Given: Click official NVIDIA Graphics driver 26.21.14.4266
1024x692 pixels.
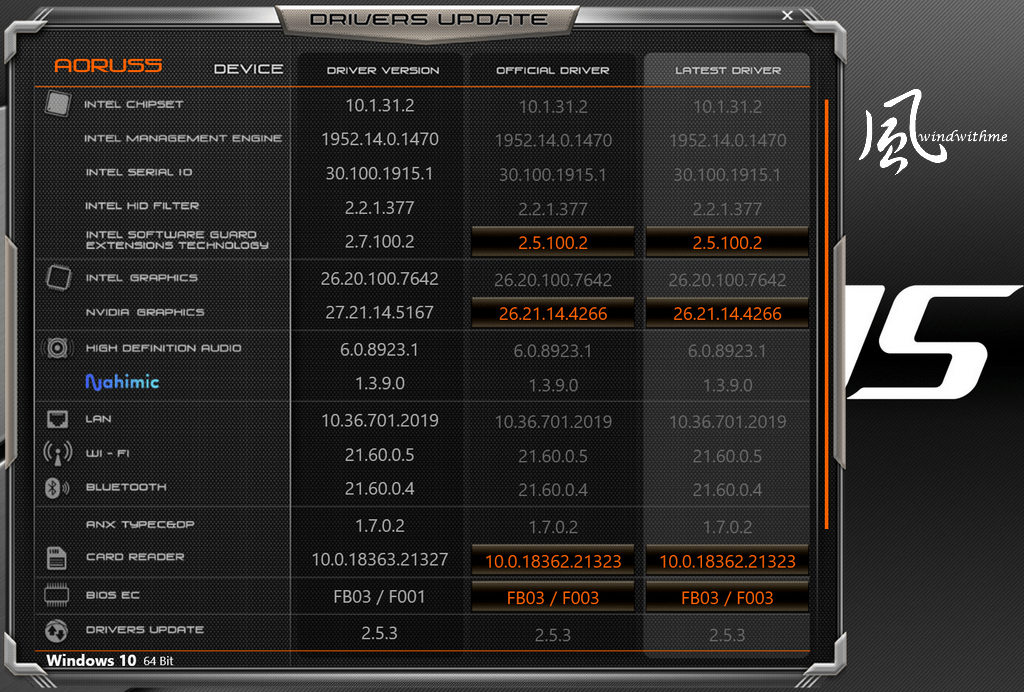Looking at the screenshot, I should (x=552, y=313).
